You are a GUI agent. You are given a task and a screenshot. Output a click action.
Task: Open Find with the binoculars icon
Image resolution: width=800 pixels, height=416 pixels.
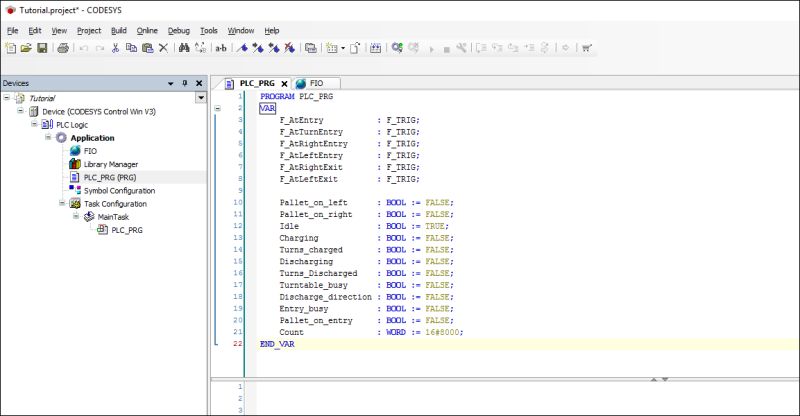[x=184, y=48]
